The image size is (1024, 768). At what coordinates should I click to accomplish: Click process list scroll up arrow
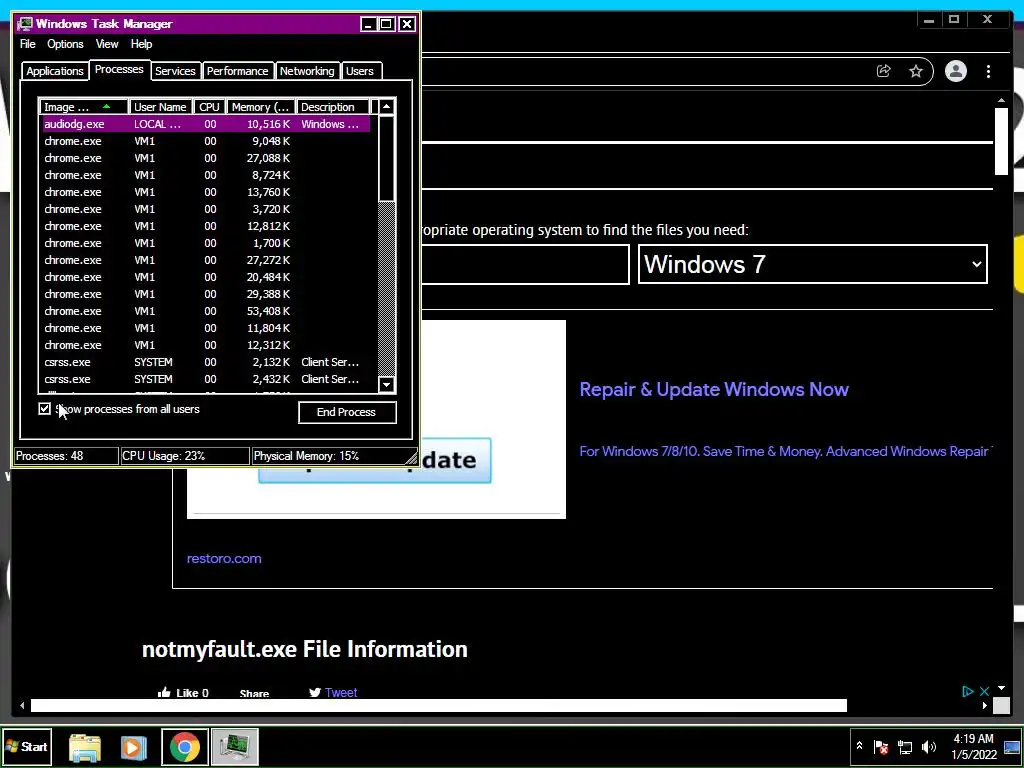[x=387, y=107]
